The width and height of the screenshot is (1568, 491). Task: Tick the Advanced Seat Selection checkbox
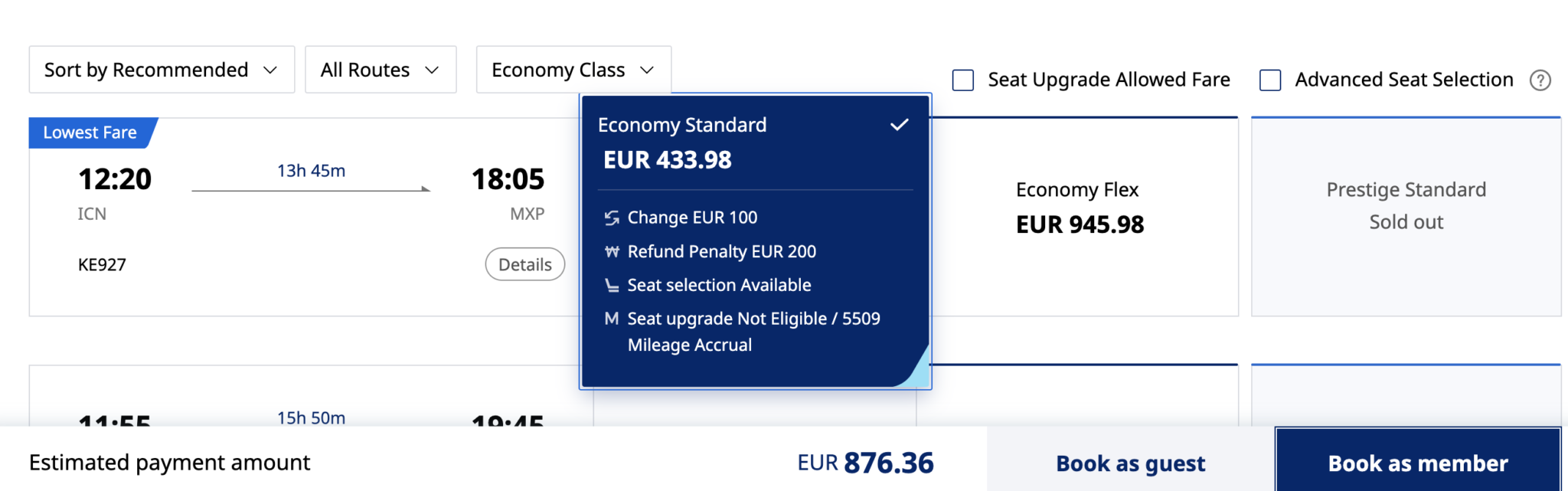(x=1270, y=80)
